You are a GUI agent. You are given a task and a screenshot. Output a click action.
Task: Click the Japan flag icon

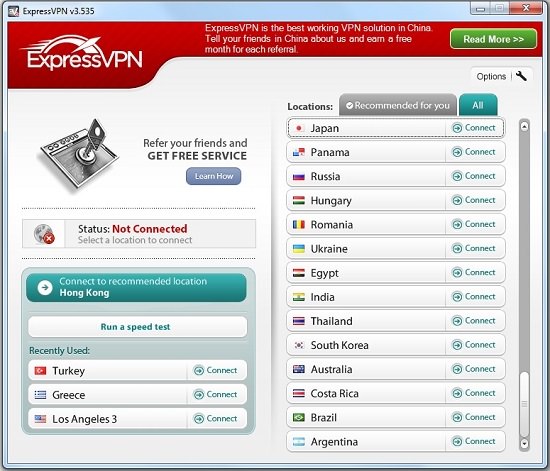coord(299,128)
